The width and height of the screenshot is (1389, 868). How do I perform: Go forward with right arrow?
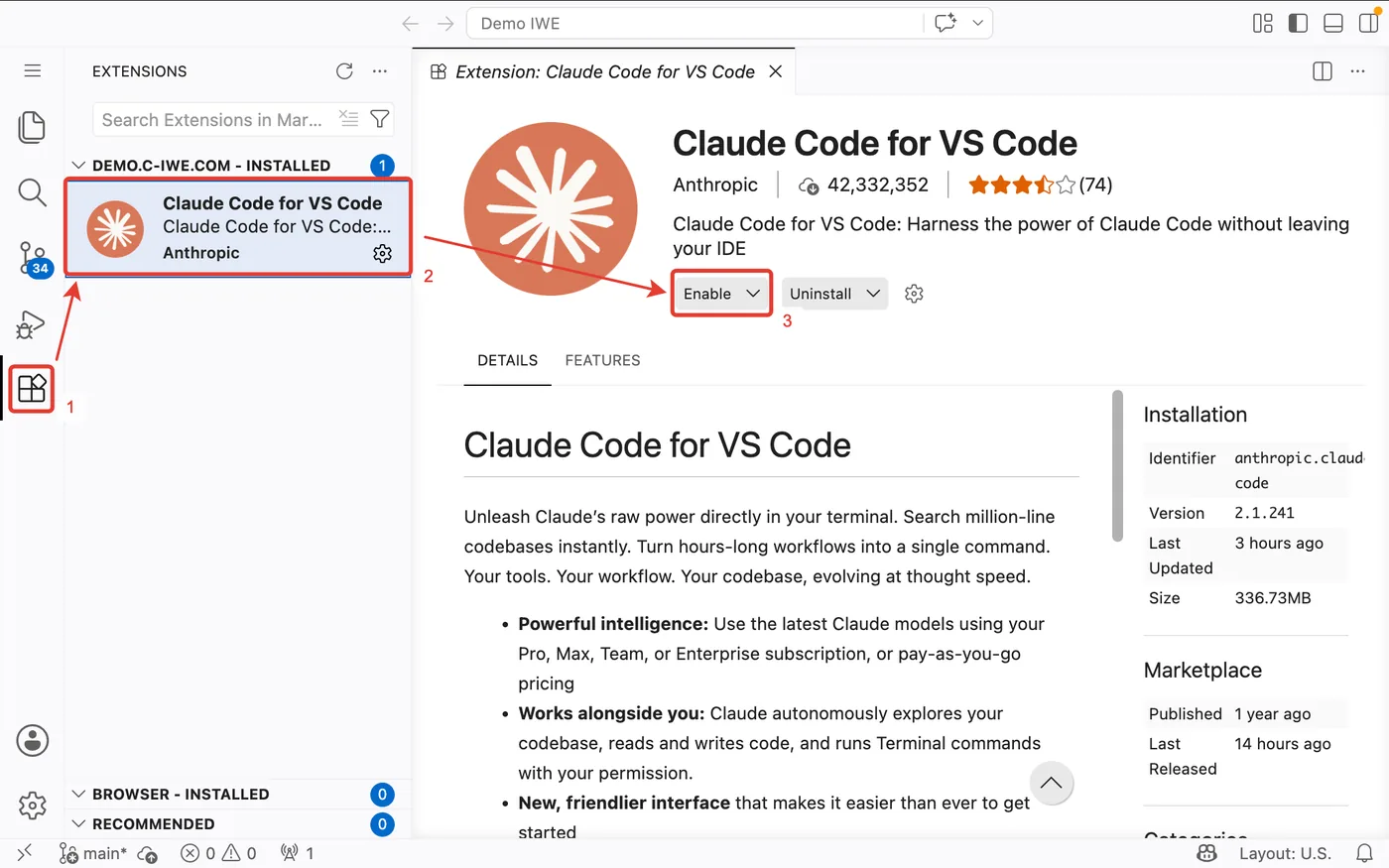coord(445,24)
